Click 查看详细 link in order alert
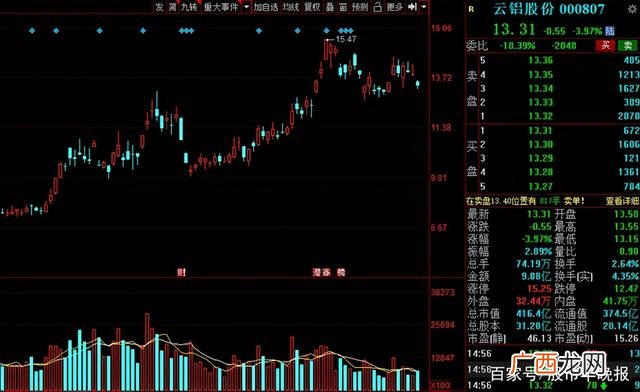 622,201
